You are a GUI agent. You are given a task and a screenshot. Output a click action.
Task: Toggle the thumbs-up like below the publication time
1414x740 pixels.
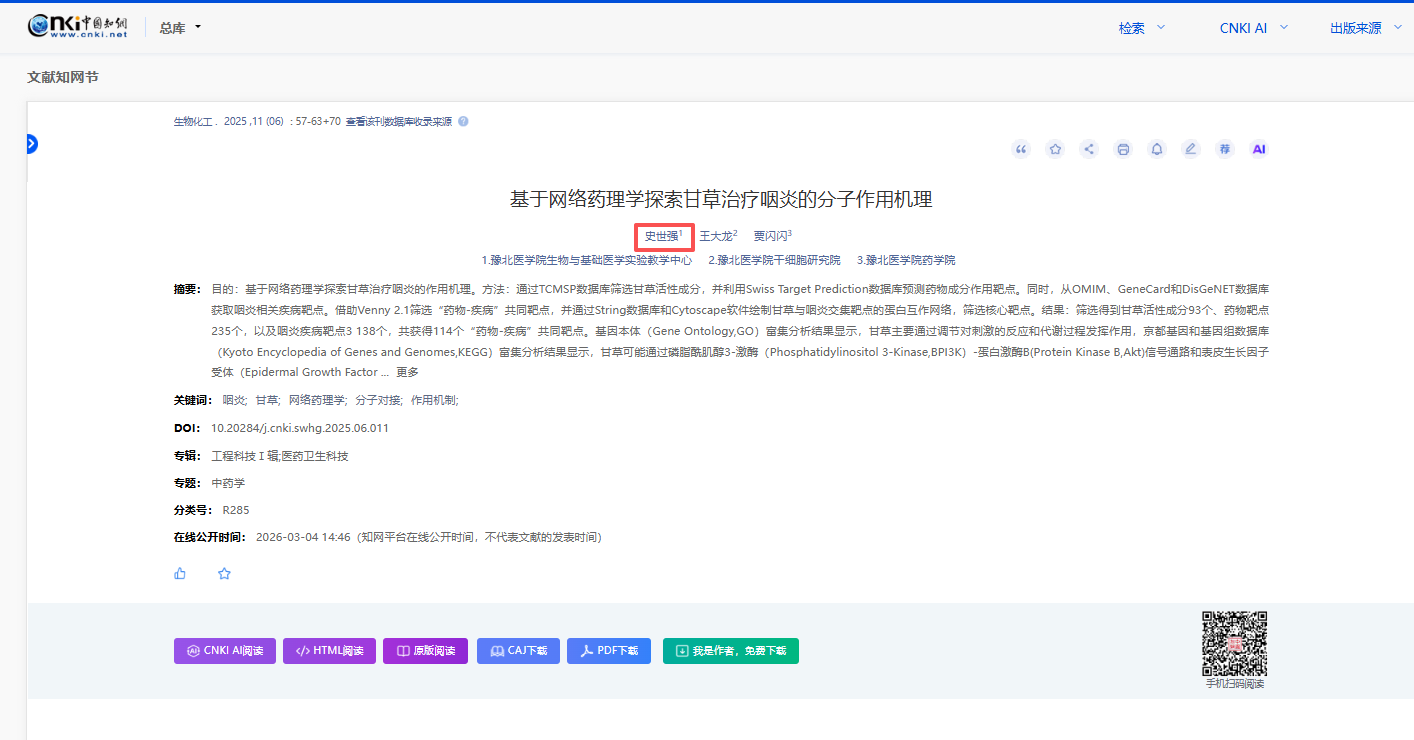pos(180,573)
